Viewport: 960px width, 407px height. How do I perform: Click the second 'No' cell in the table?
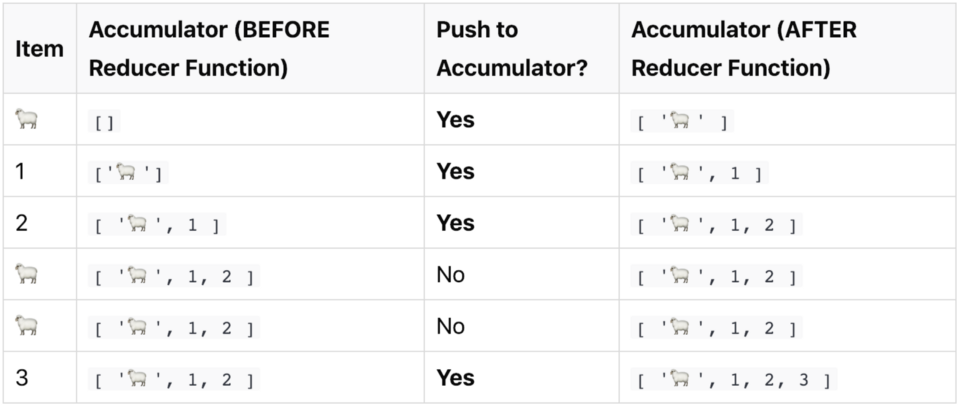(x=450, y=326)
